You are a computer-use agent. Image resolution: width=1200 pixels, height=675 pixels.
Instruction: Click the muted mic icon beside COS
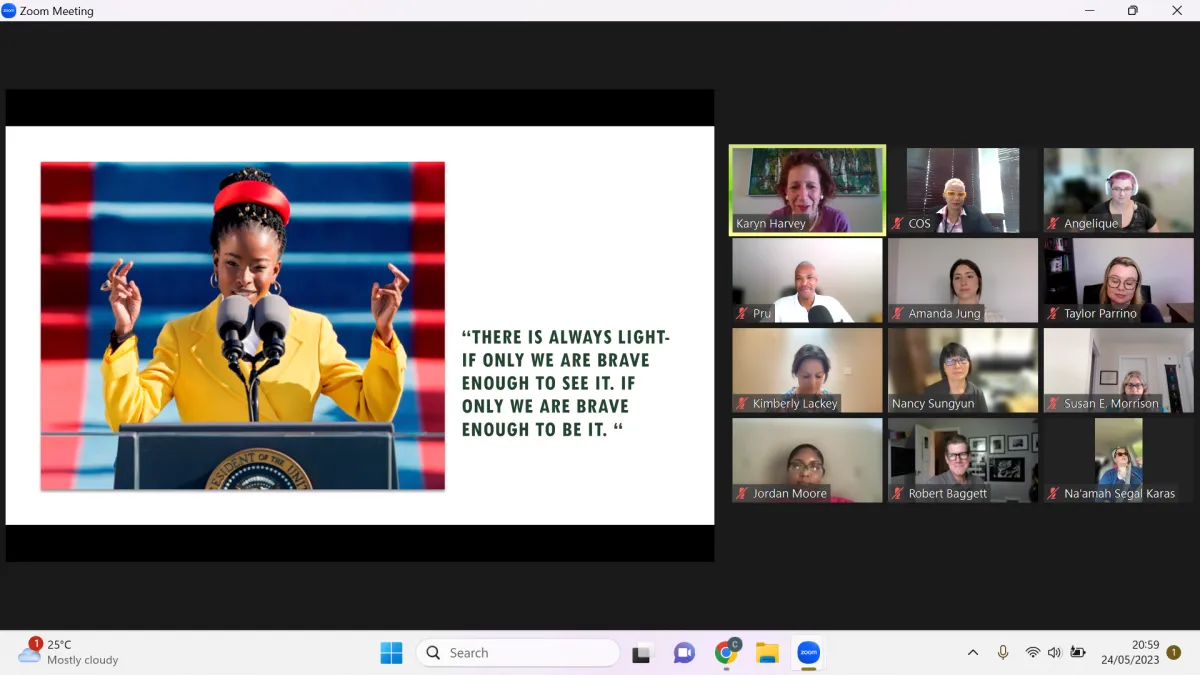coord(898,224)
